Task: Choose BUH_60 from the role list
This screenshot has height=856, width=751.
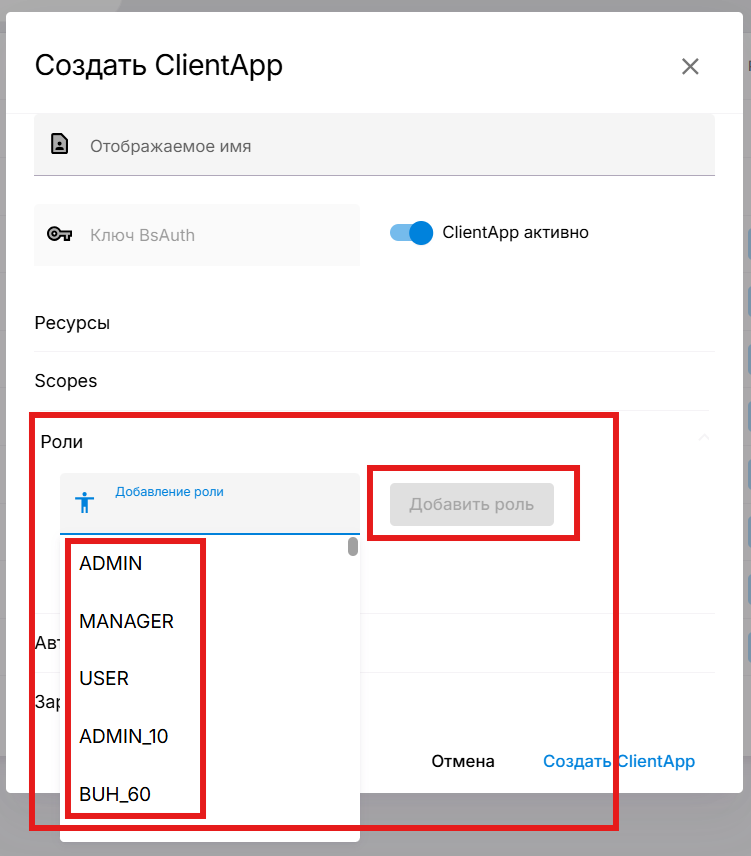Action: click(x=115, y=795)
